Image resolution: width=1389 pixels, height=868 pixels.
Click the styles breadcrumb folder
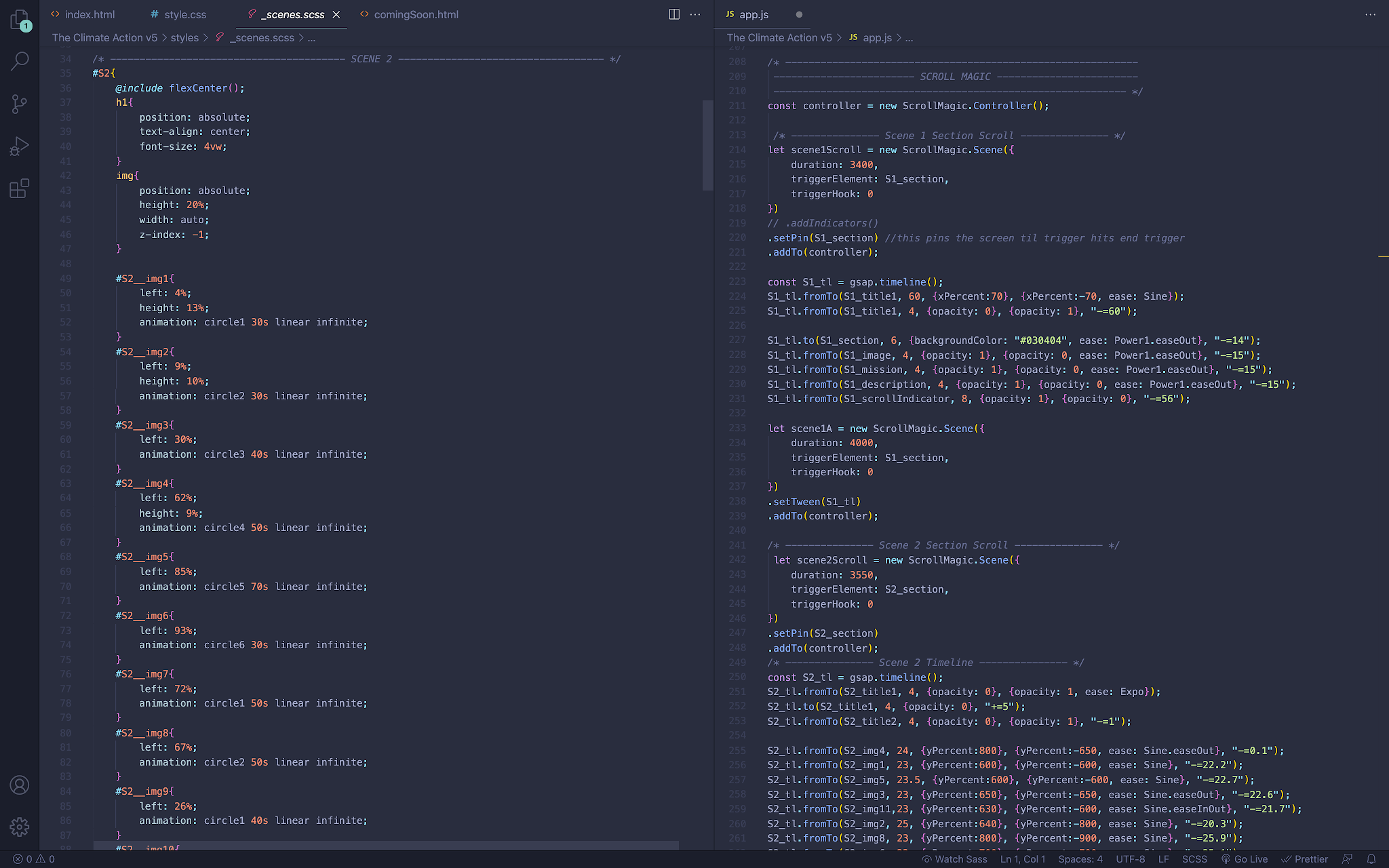pyautogui.click(x=184, y=38)
